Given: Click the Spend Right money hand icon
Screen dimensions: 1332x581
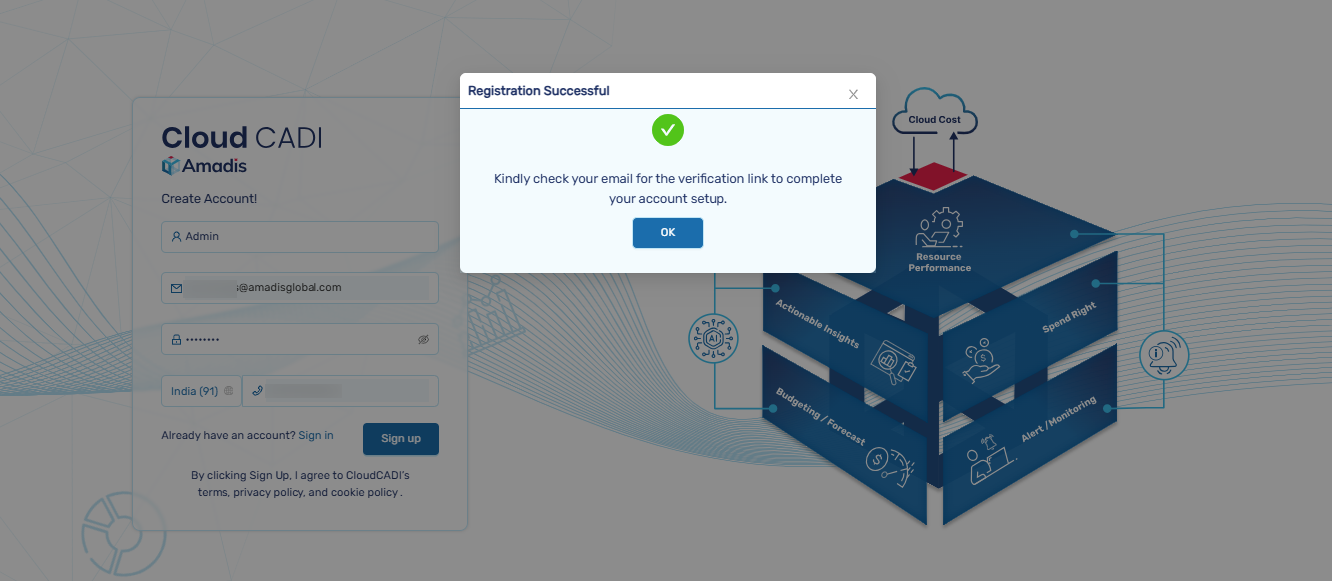Looking at the screenshot, I should (x=982, y=361).
